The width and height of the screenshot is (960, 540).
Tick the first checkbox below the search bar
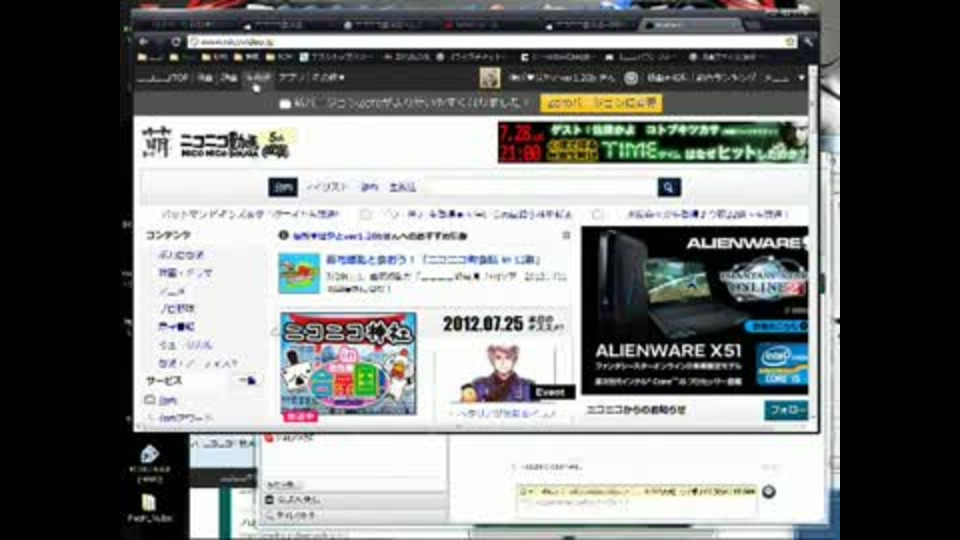pyautogui.click(x=366, y=214)
